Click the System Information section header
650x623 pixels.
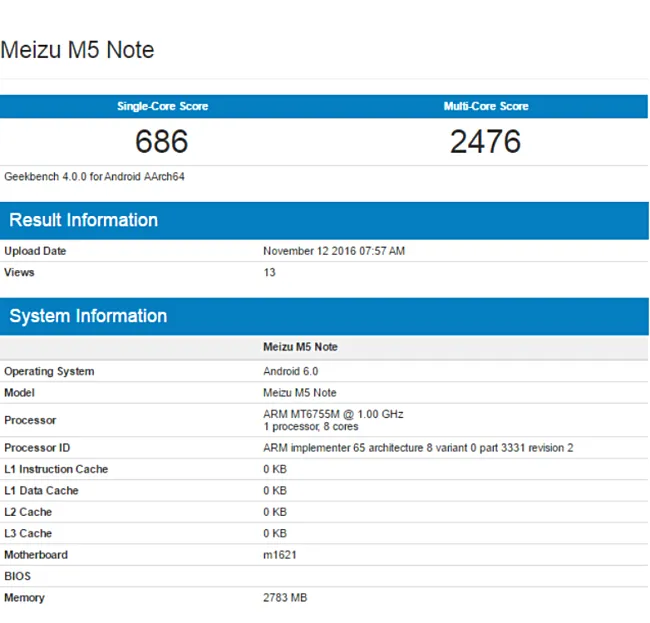click(88, 316)
